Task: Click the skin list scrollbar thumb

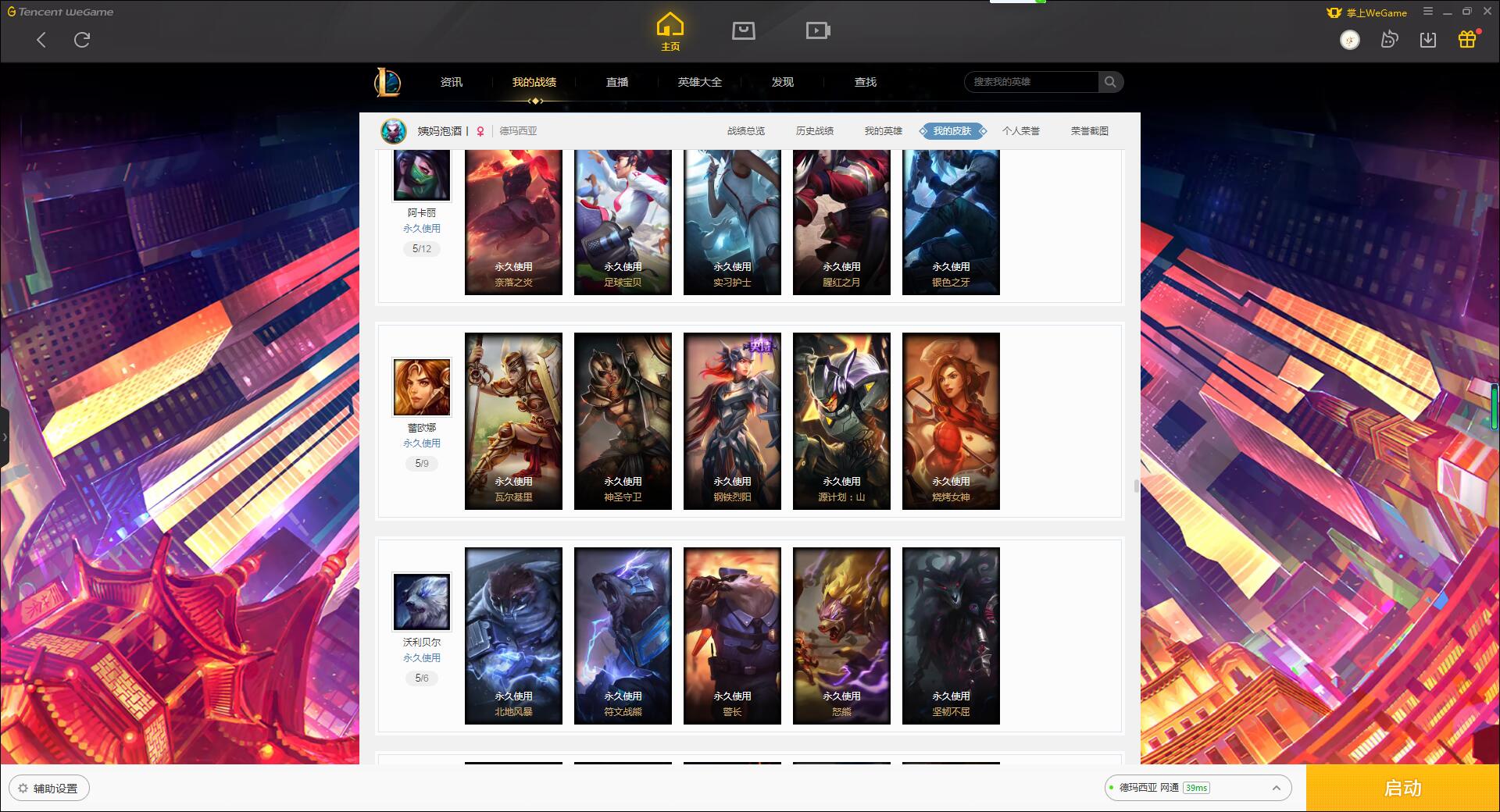Action: (1136, 486)
